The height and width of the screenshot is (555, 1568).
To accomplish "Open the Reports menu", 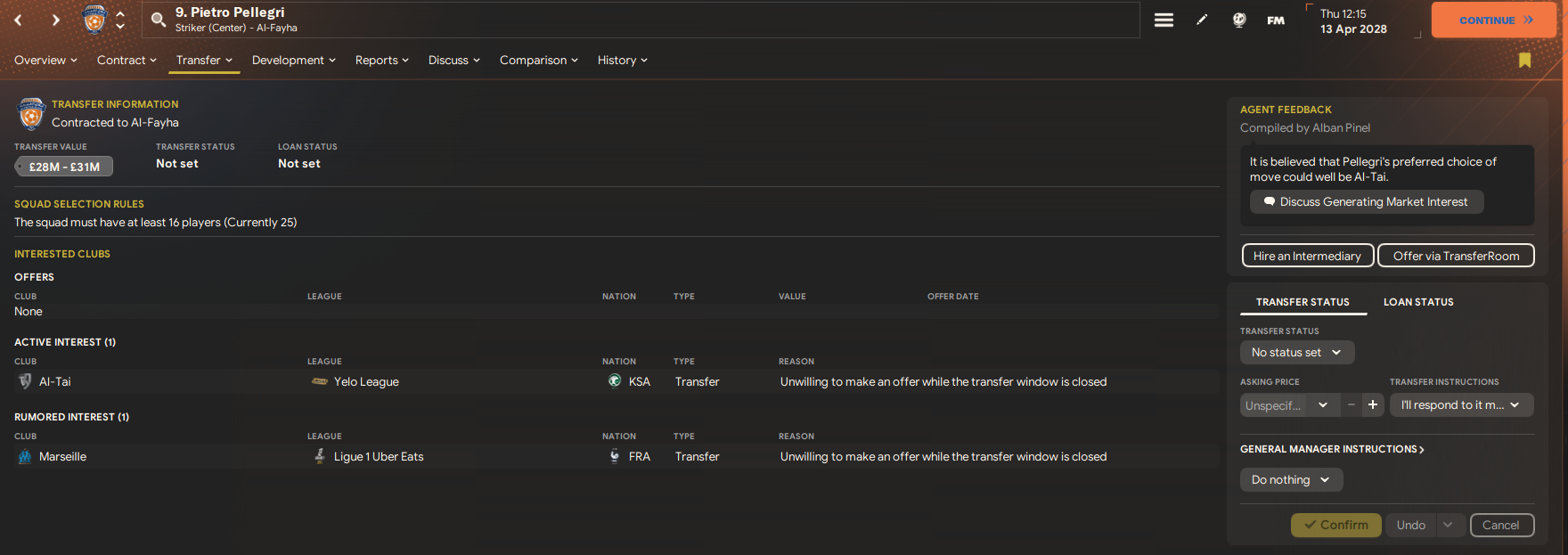I will click(x=381, y=60).
